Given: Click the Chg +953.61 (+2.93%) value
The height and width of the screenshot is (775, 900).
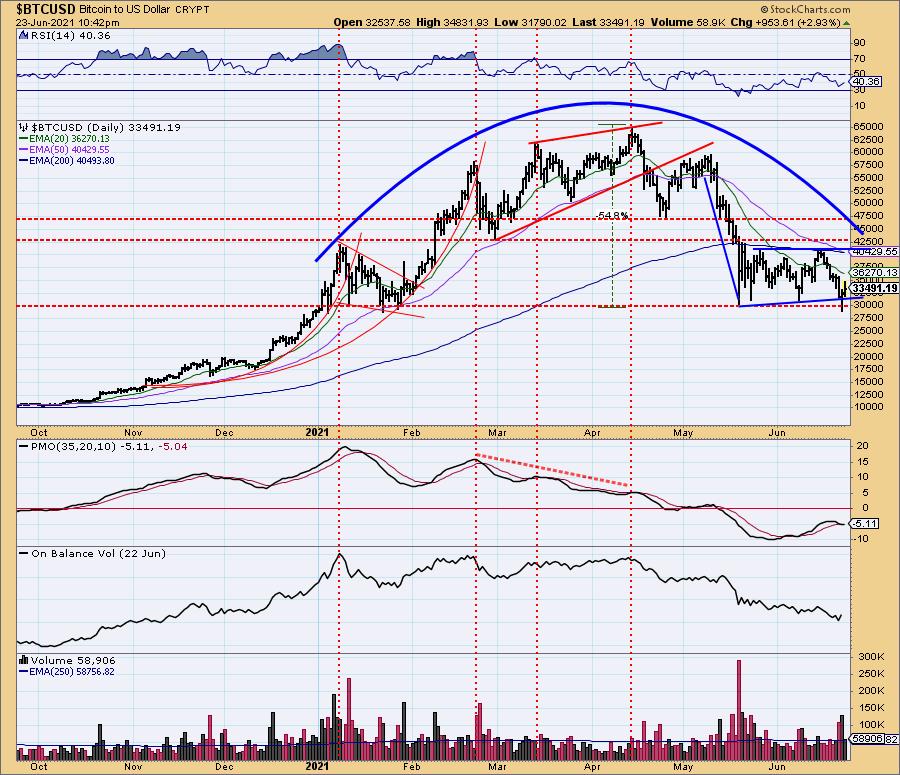Looking at the screenshot, I should (x=786, y=22).
